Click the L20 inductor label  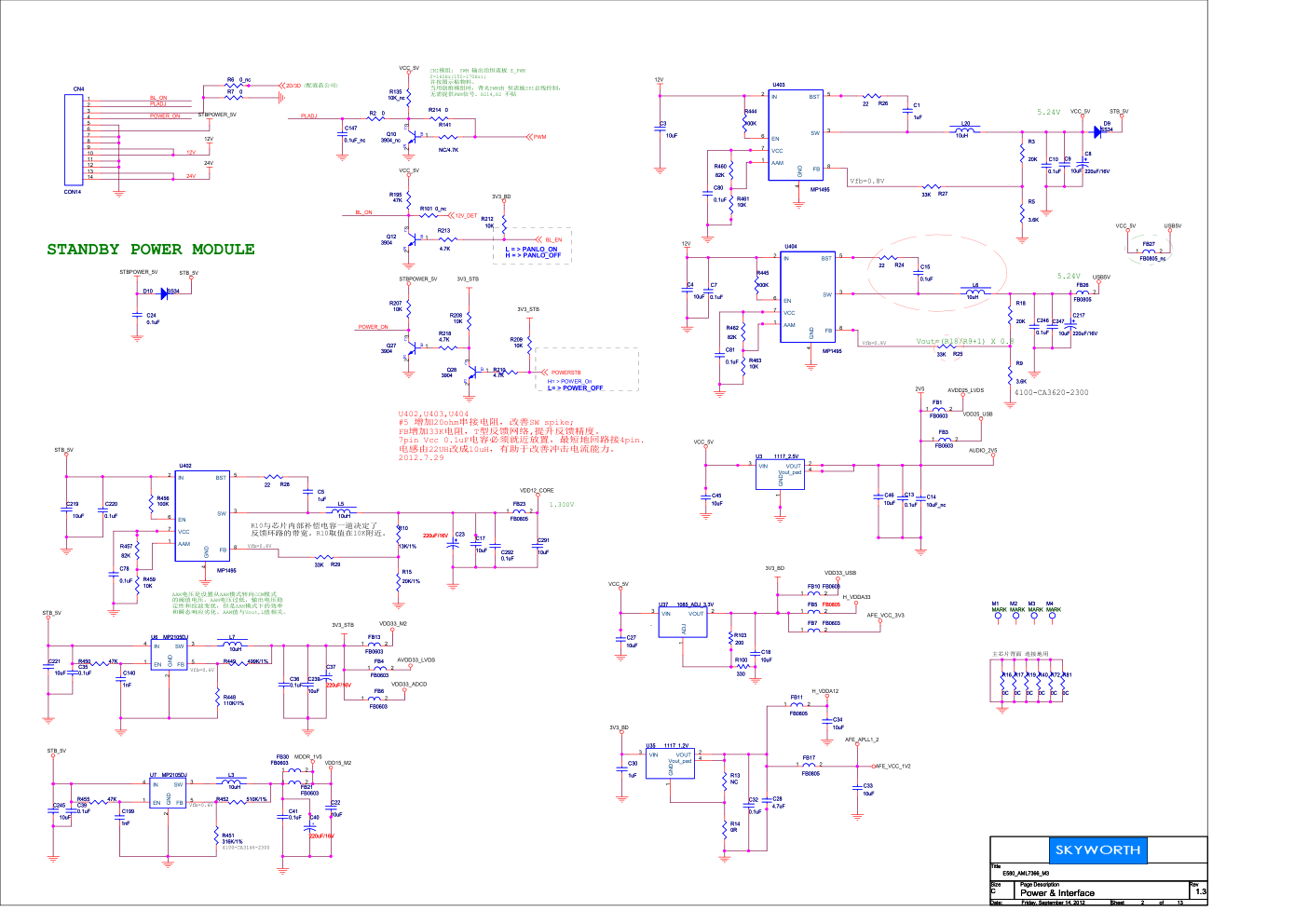coord(965,124)
